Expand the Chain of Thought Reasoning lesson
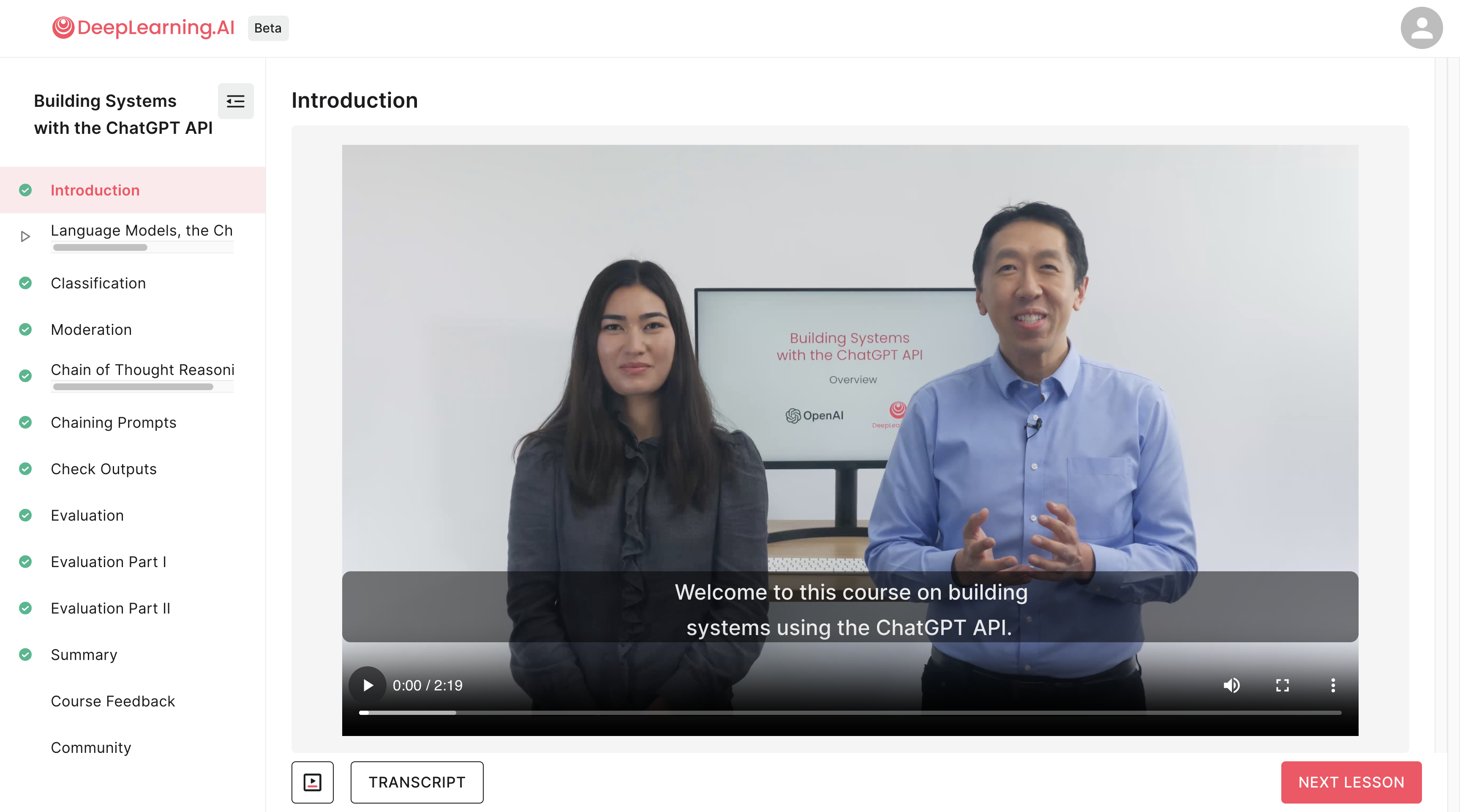This screenshot has height=812, width=1460. (143, 369)
